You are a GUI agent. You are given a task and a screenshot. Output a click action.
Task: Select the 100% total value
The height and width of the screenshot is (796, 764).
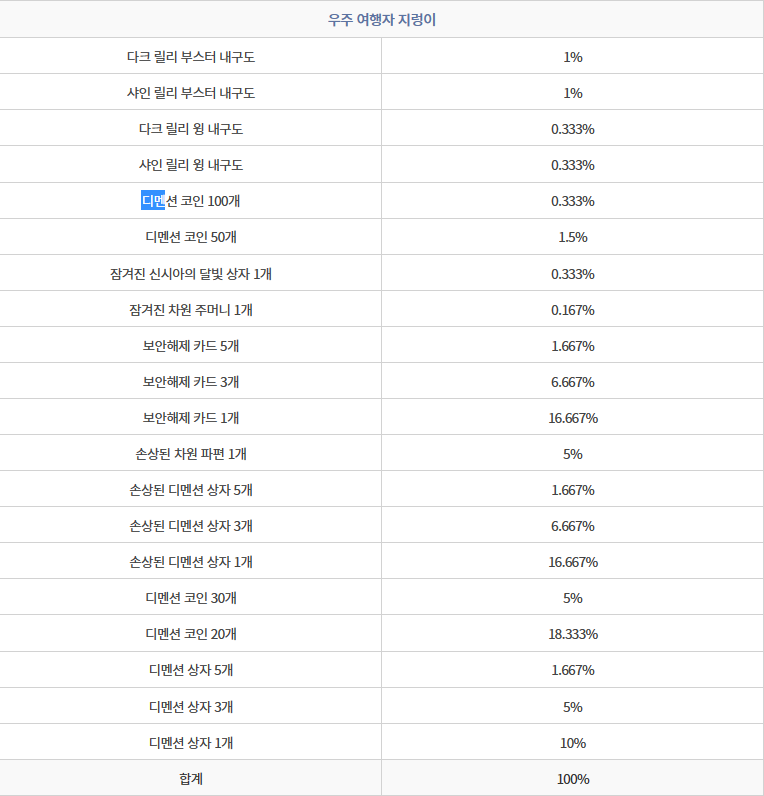pos(573,779)
